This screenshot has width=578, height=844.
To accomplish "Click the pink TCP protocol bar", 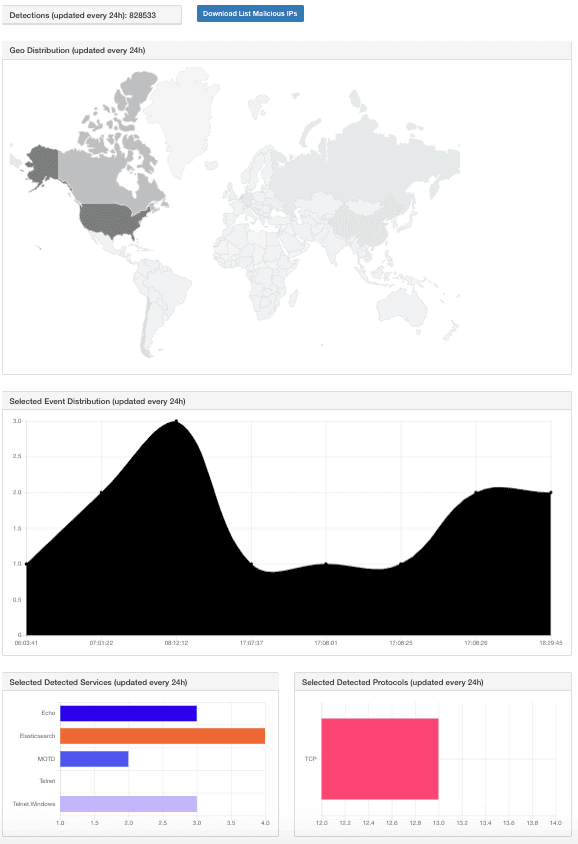I will 380,759.
